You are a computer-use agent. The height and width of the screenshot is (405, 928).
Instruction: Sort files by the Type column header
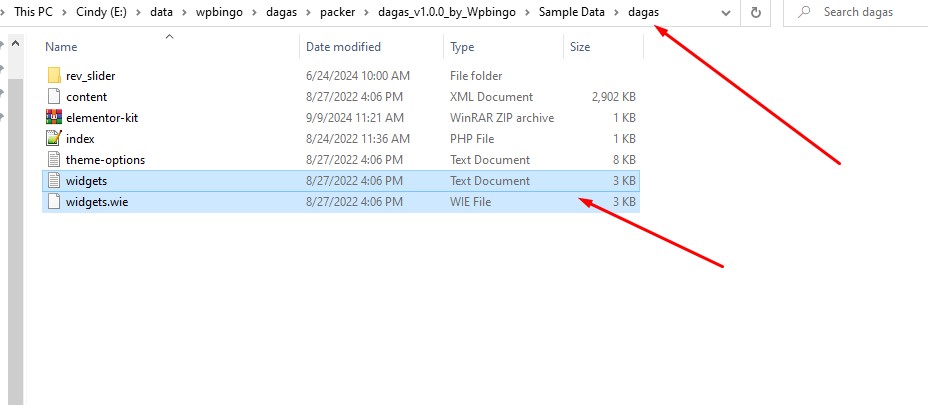pos(462,47)
